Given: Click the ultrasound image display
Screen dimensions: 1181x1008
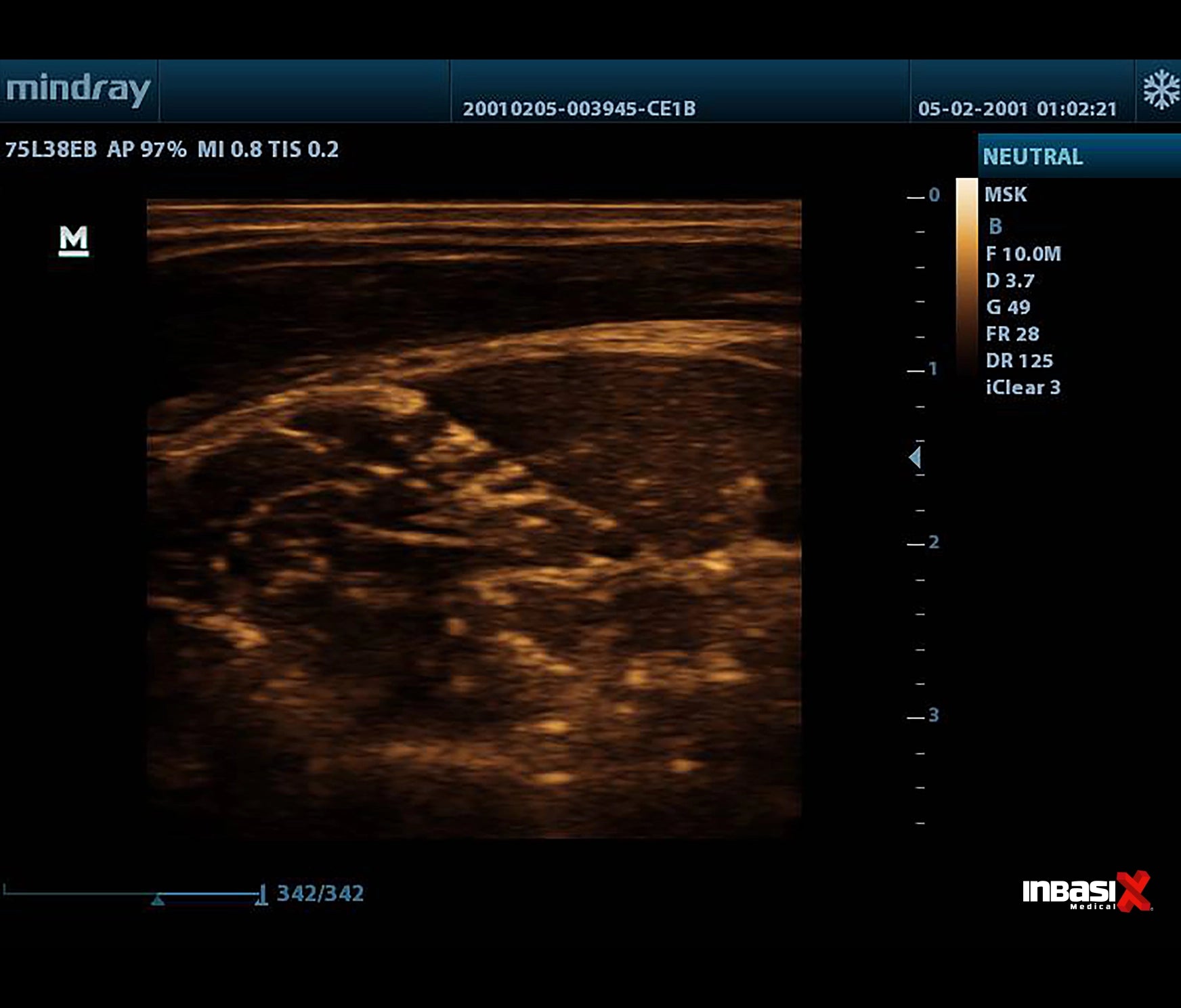Looking at the screenshot, I should point(474,519).
